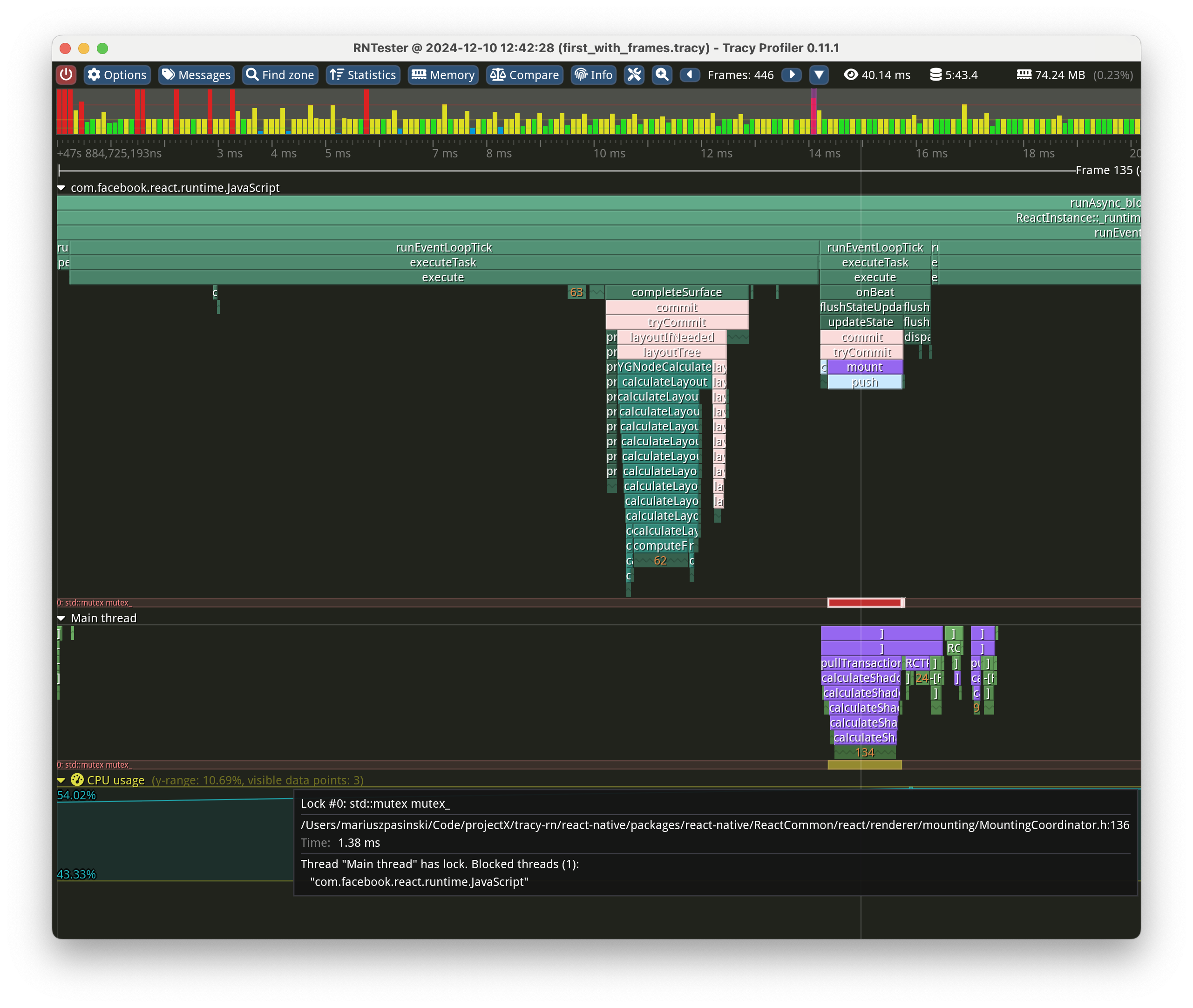Viewport: 1193px width, 1008px height.
Task: Click the 54.02% CPU usage label
Action: pyautogui.click(x=76, y=796)
